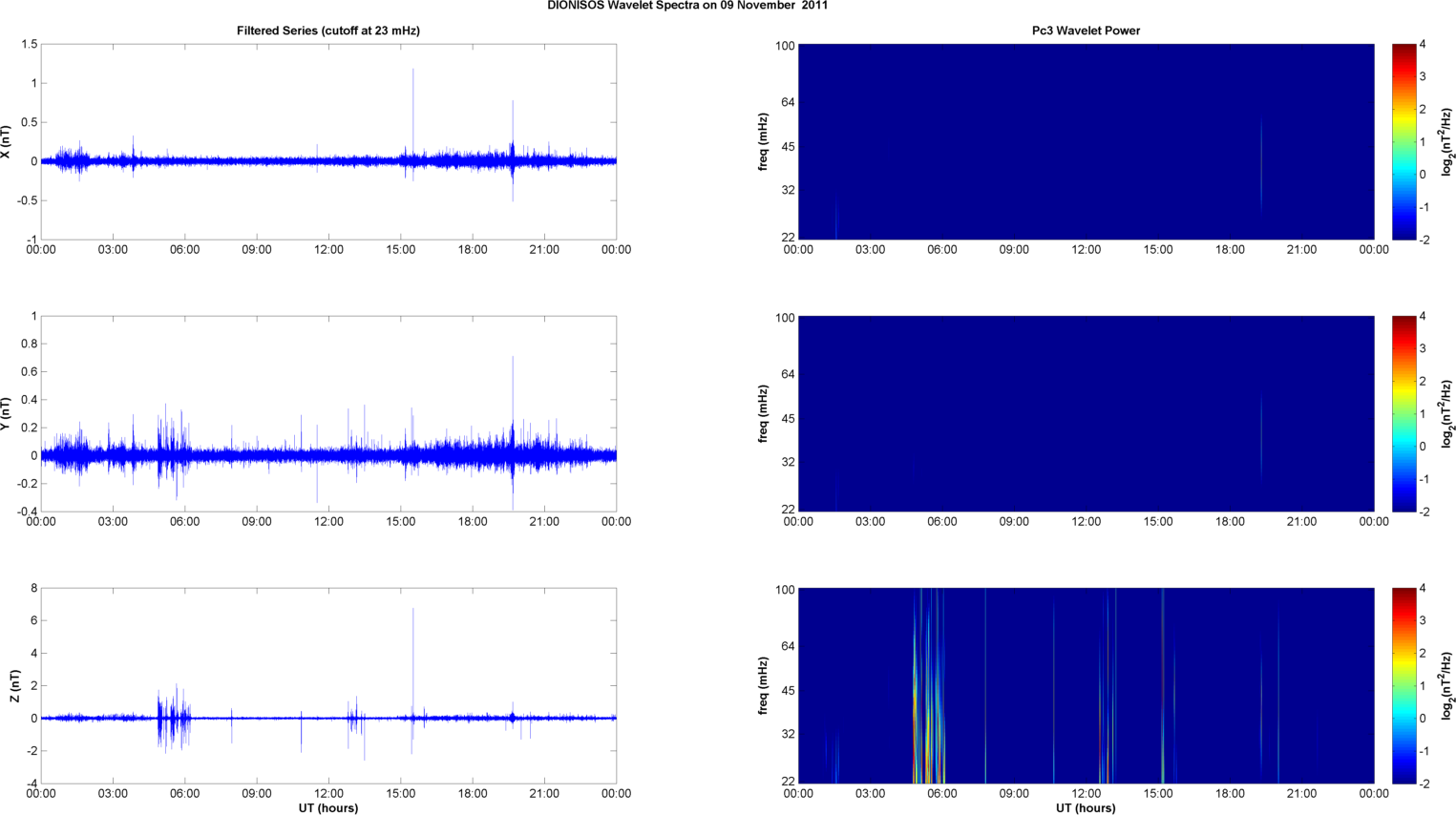Click the '1.5' tick on X plot
This screenshot has height=815, width=1456.
[29, 44]
